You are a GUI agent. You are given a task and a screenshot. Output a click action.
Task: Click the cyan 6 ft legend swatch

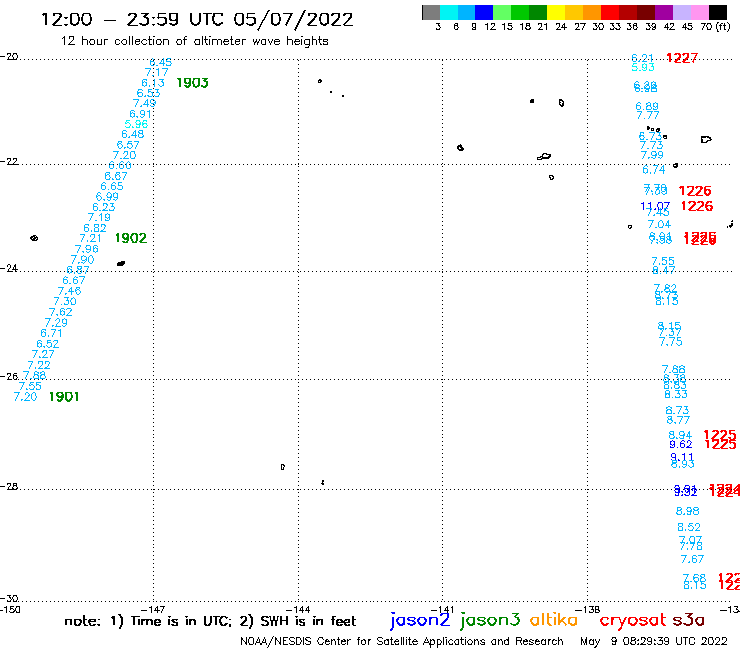point(449,12)
